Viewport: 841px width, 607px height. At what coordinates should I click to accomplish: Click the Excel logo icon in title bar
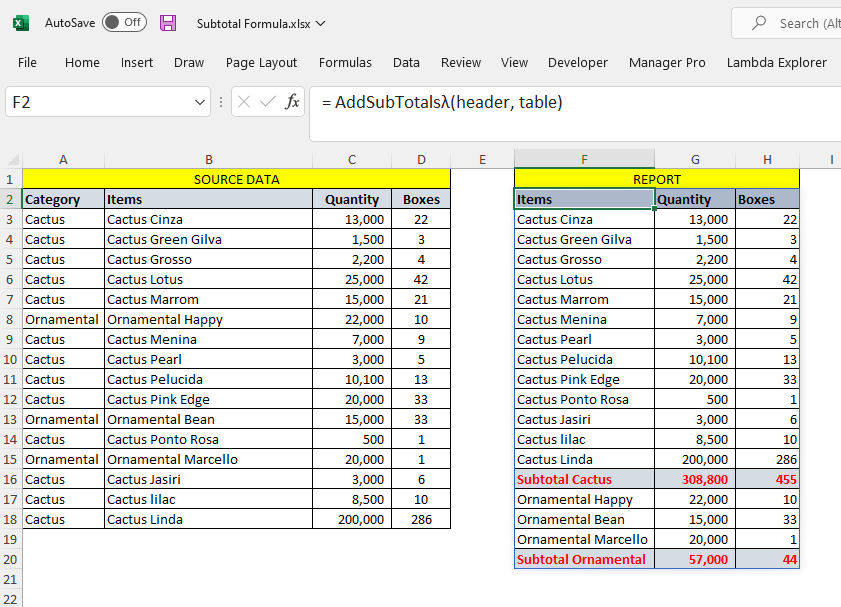(x=21, y=23)
